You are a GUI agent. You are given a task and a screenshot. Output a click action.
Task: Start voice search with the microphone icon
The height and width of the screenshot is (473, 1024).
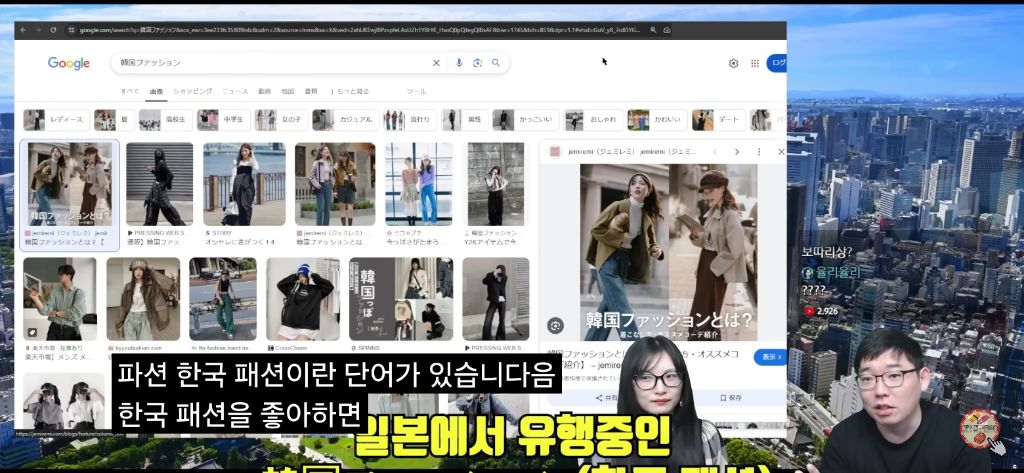click(x=459, y=63)
